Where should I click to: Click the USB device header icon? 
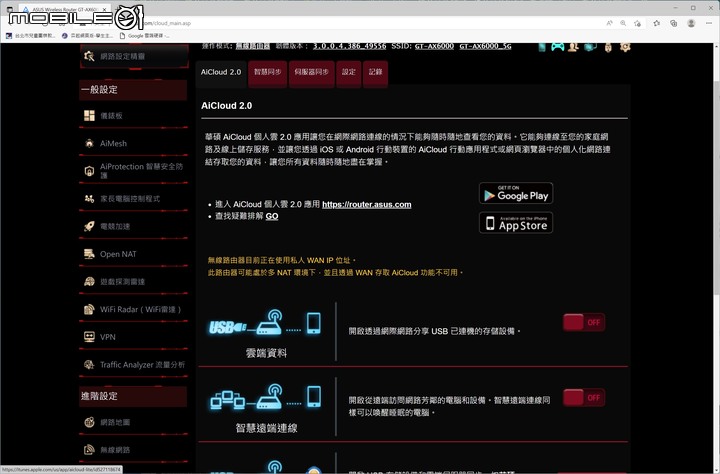pos(608,47)
